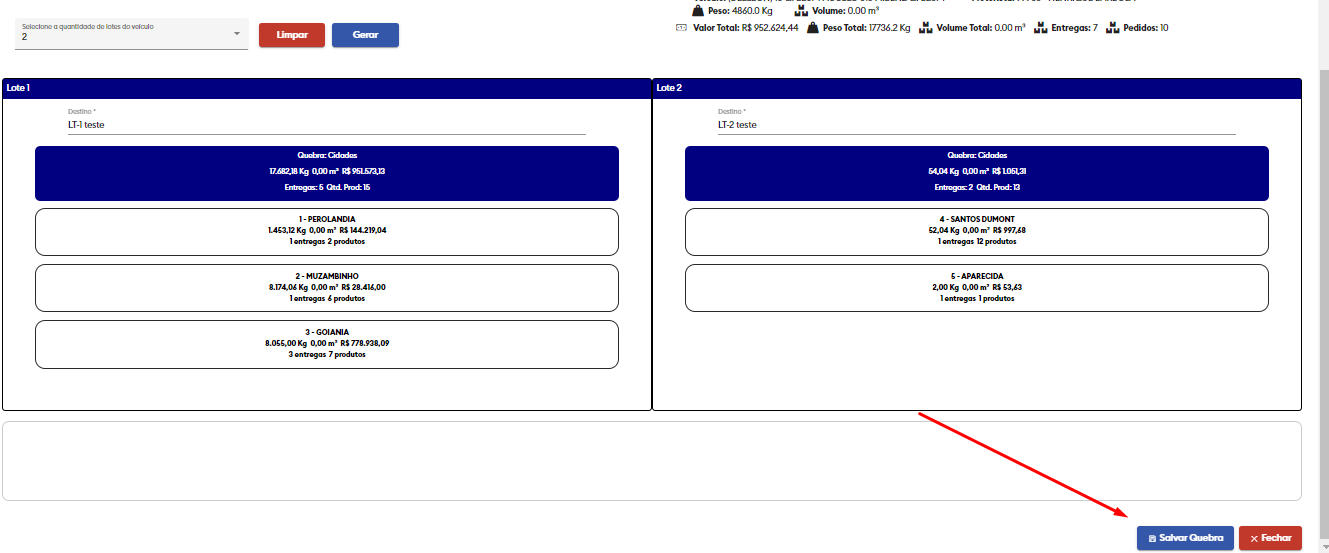This screenshot has width=1329, height=553.
Task: Save the split with Salvar Quebra
Action: pos(1185,538)
